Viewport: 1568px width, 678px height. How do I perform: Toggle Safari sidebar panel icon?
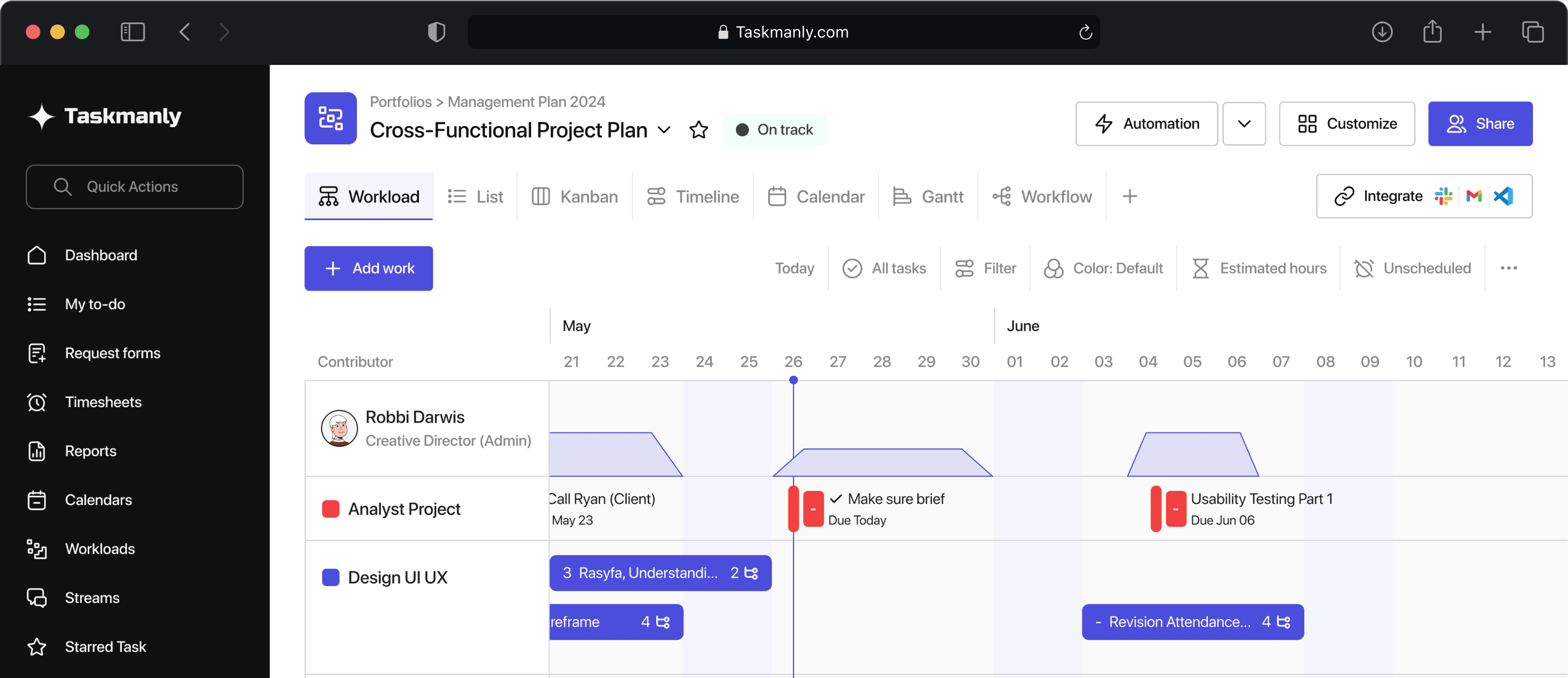pyautogui.click(x=132, y=32)
